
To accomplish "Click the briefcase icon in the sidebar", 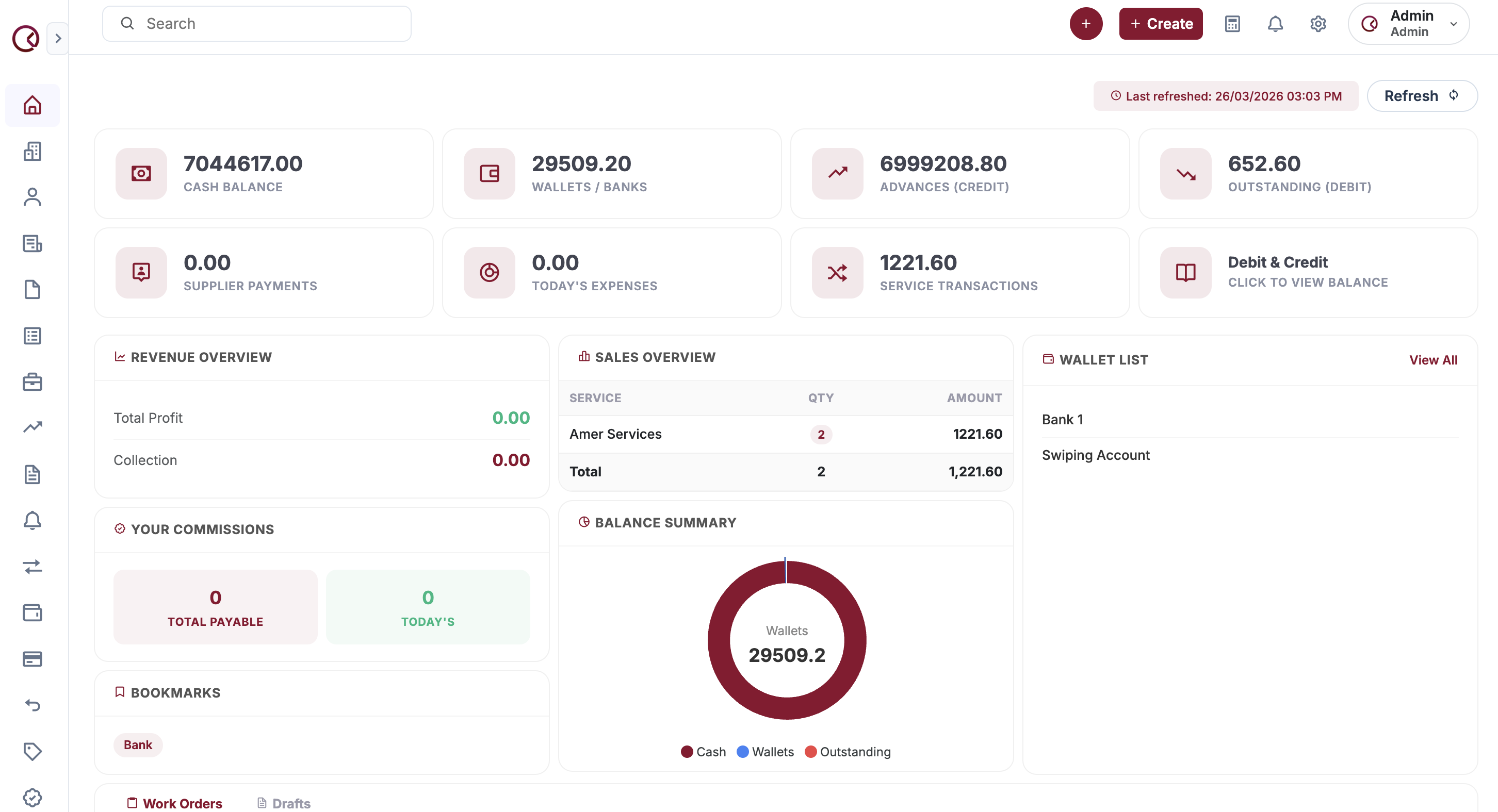I will [32, 382].
